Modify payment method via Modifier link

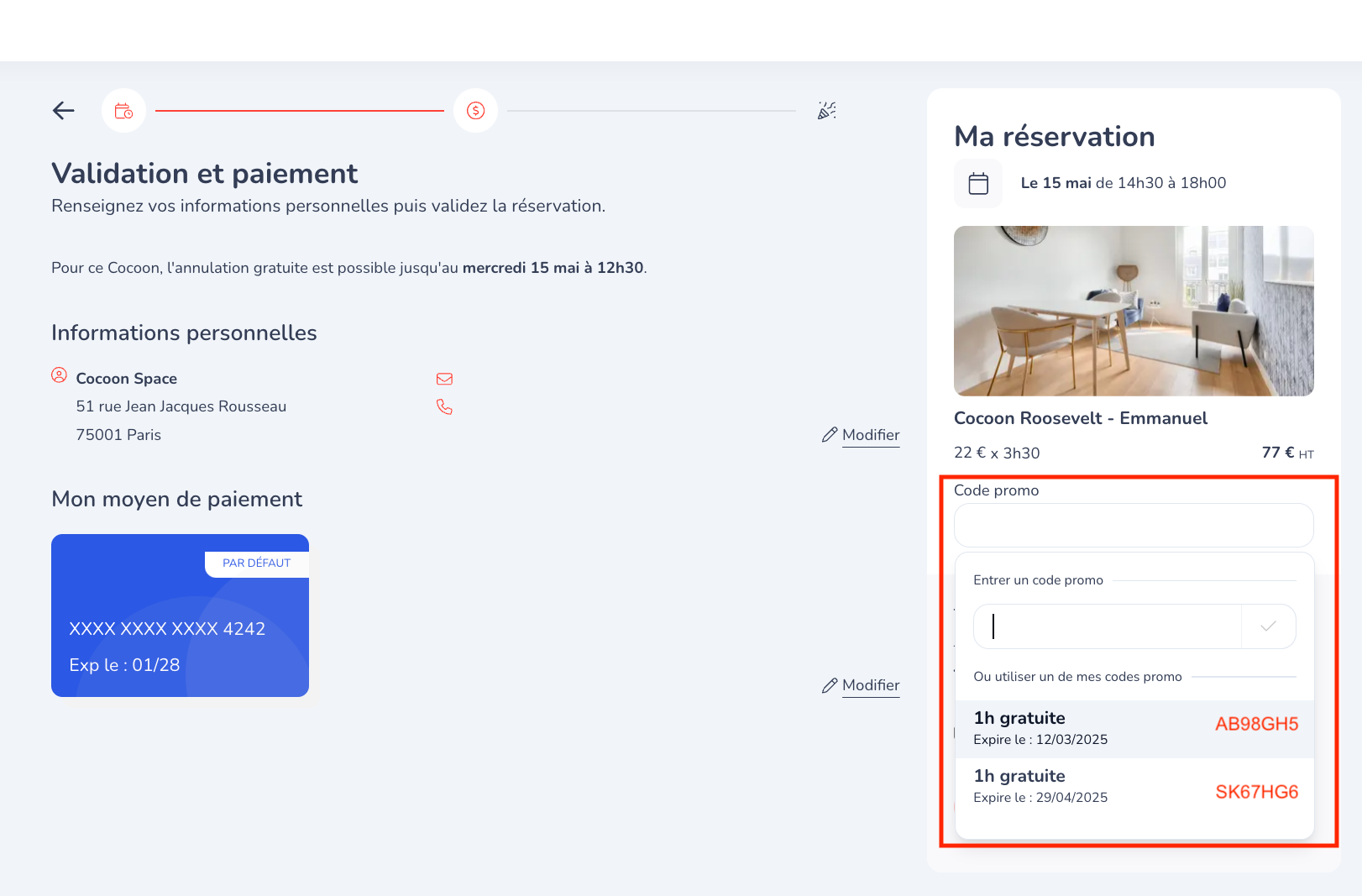[x=871, y=685]
